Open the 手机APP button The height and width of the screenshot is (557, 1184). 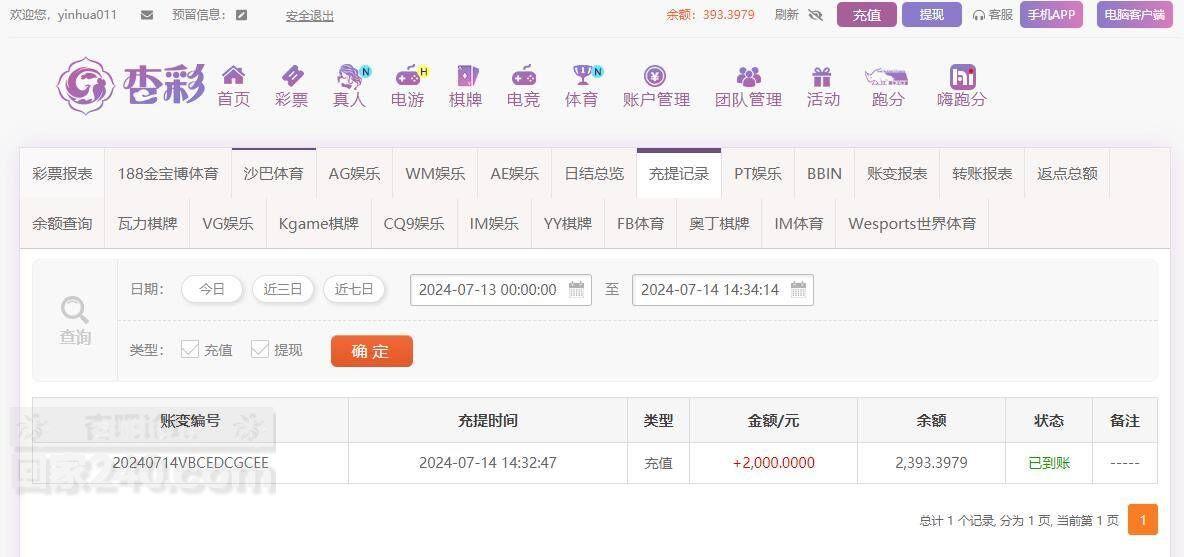(1051, 14)
